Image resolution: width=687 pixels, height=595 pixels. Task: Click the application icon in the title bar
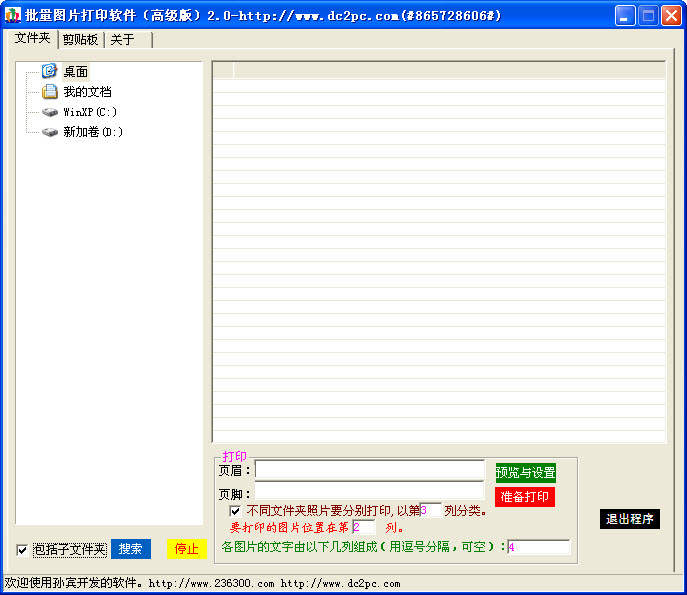click(x=13, y=15)
